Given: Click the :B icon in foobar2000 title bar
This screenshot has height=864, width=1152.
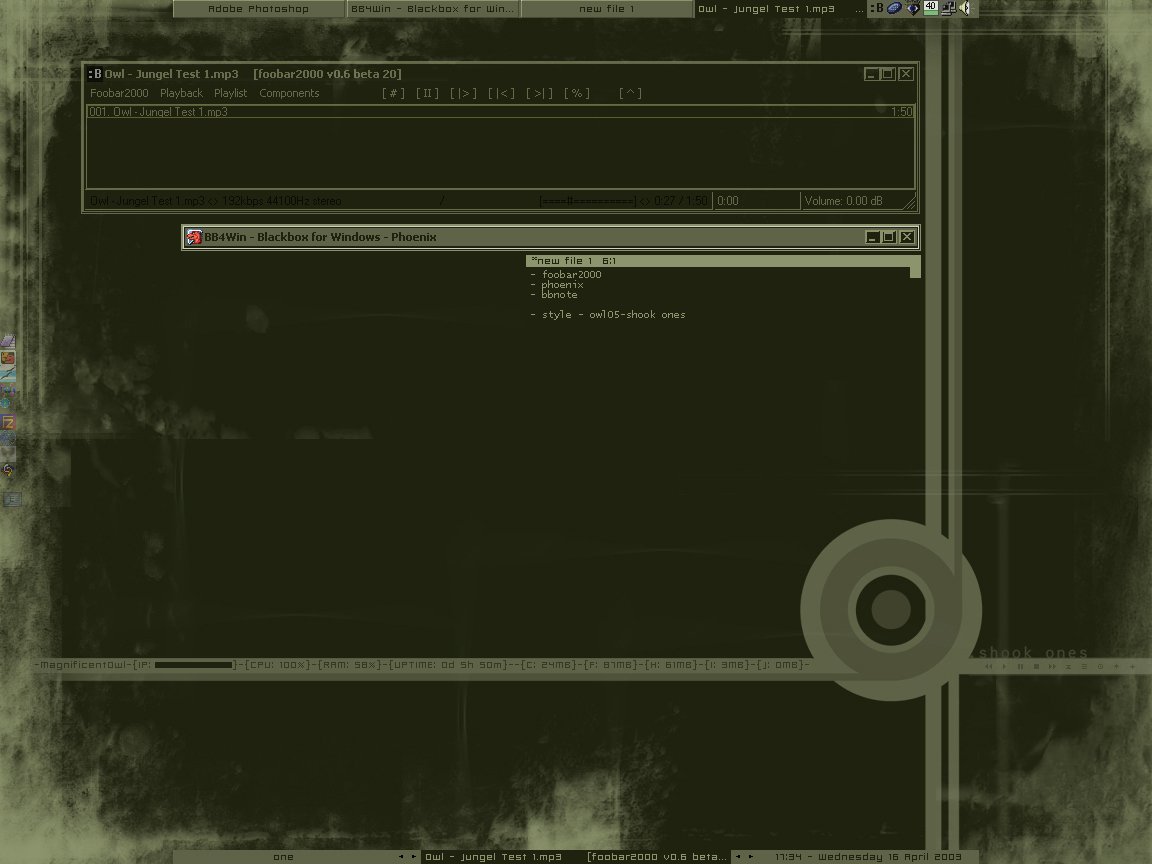Looking at the screenshot, I should 95,73.
